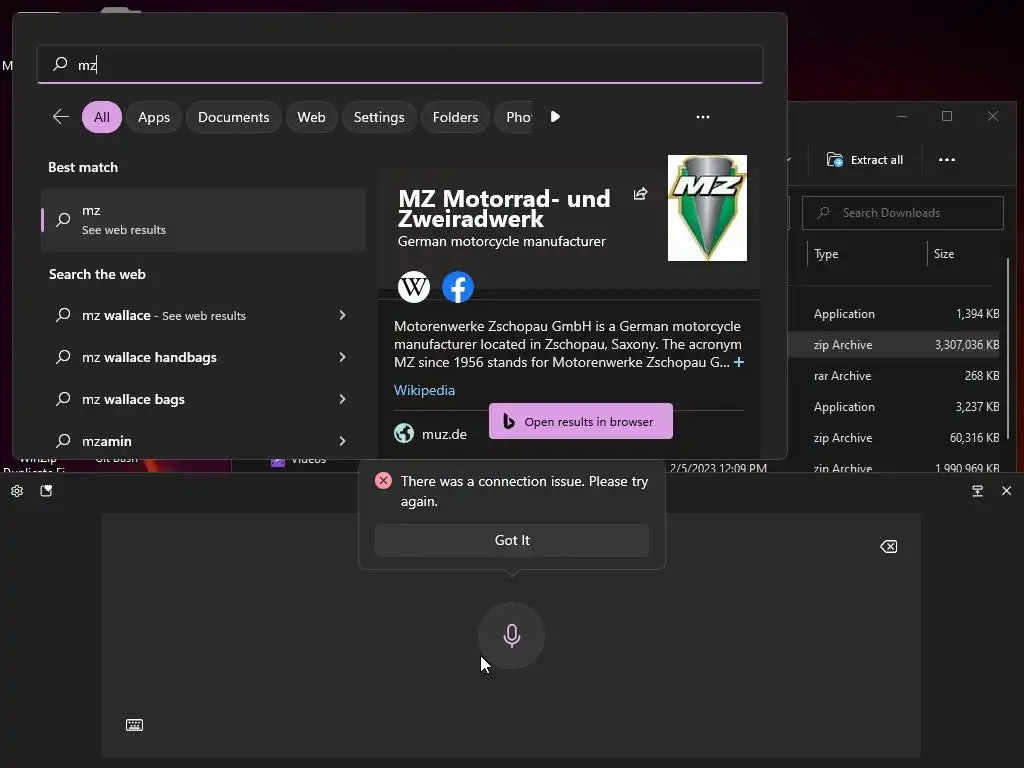This screenshot has height=768, width=1024.
Task: Select the zip Archive row sized 3,307,036 KB
Action: [895, 345]
